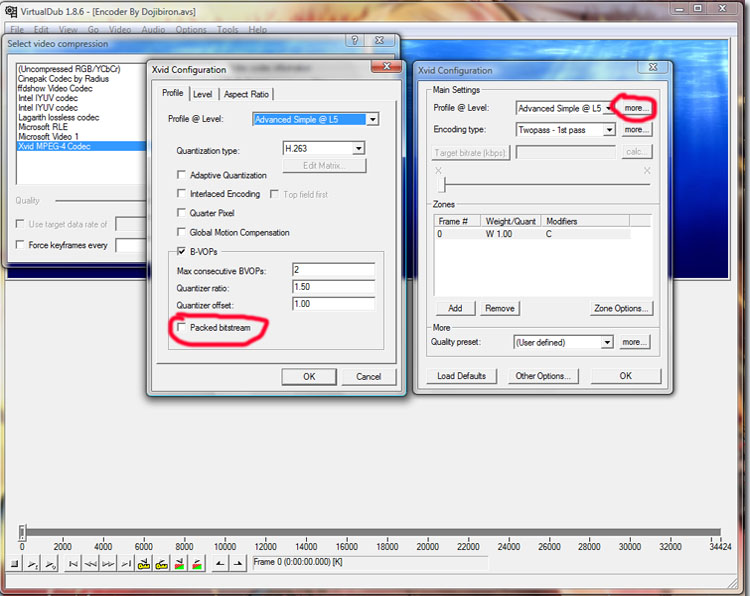The height and width of the screenshot is (596, 750).
Task: Click the help question mark in Select video compression
Action: (x=354, y=40)
